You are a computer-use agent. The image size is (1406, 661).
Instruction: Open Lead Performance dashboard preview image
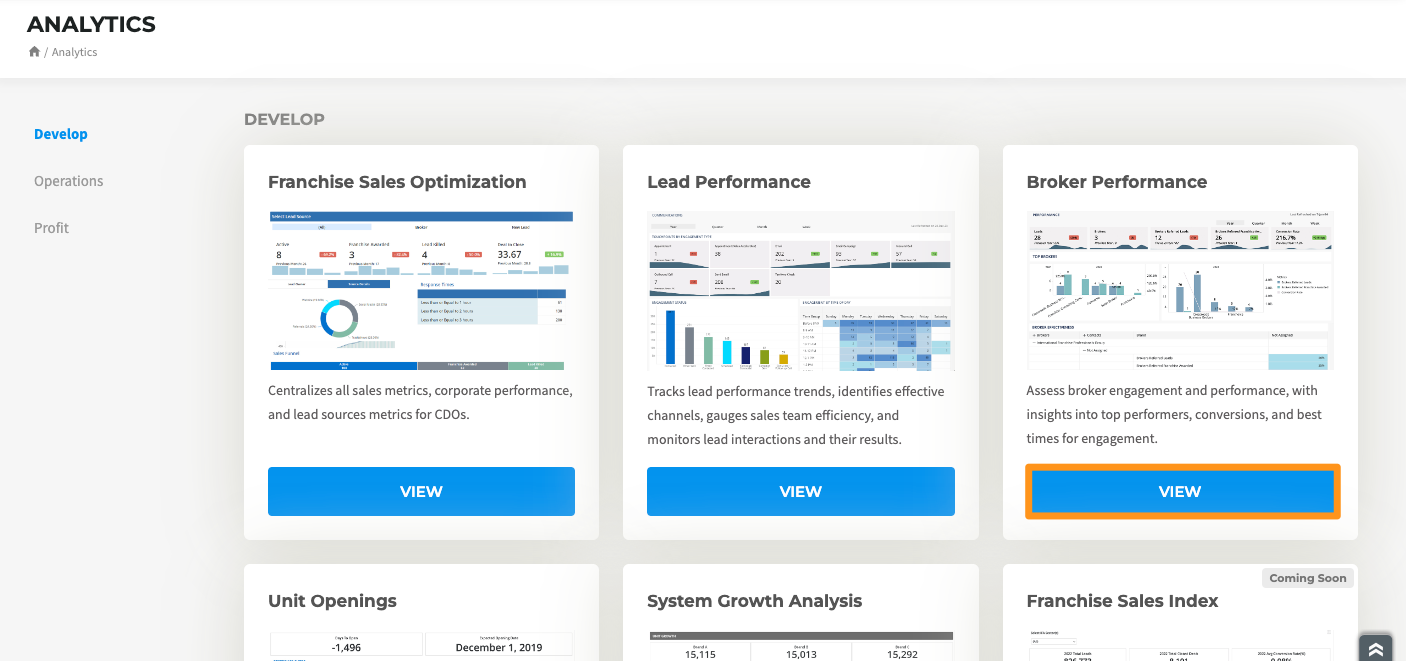(801, 291)
